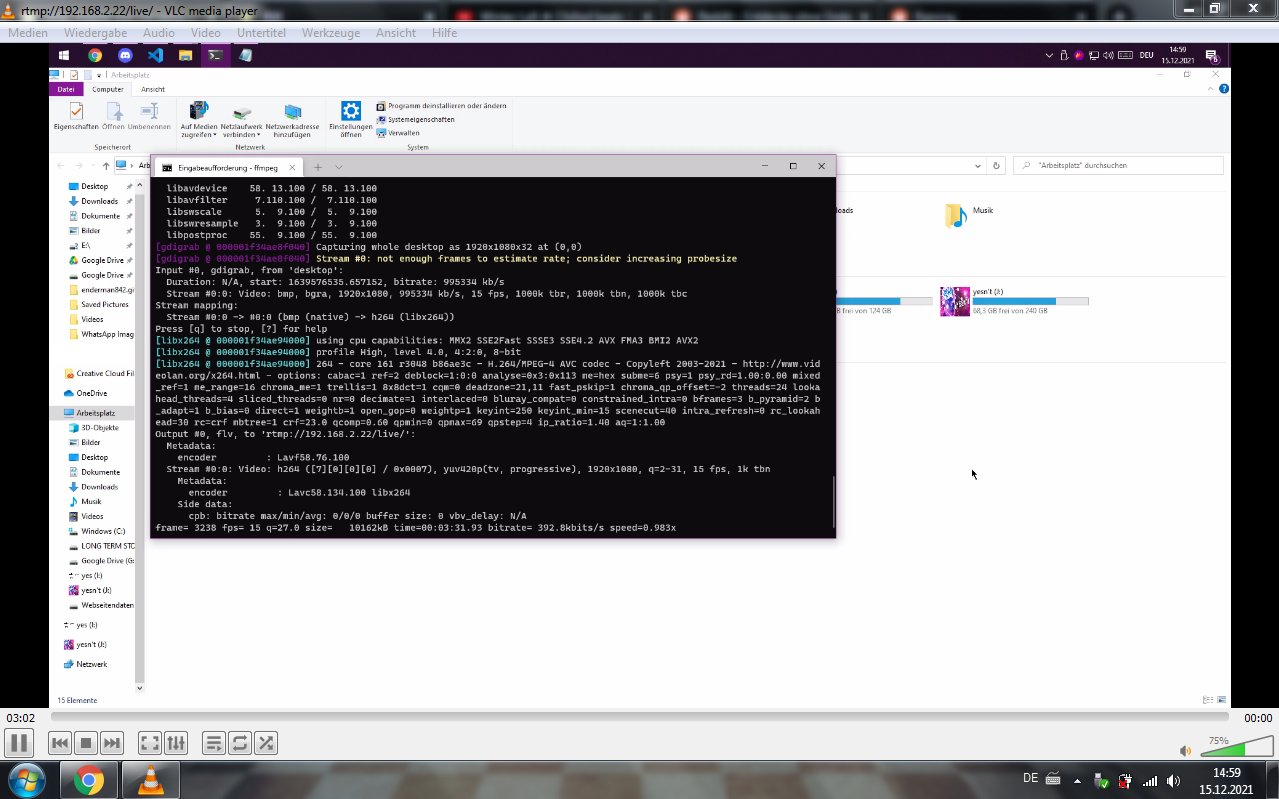This screenshot has height=799, width=1279.
Task: Click VLC title bar cone icon
Action: (x=9, y=11)
